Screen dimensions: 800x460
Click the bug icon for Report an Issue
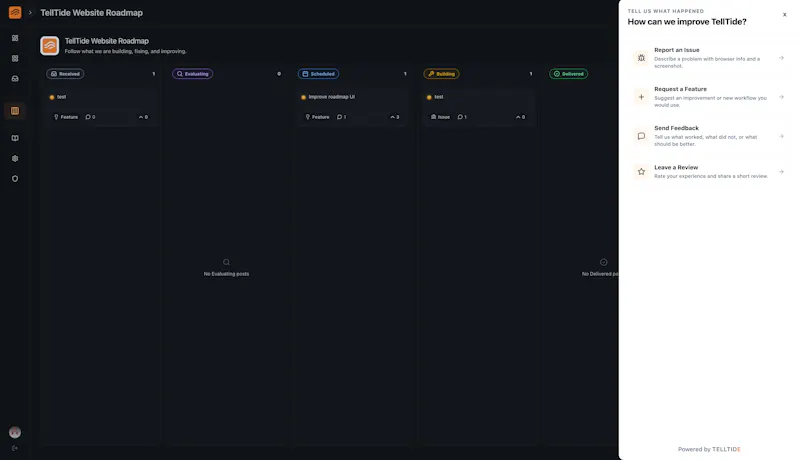(x=641, y=58)
